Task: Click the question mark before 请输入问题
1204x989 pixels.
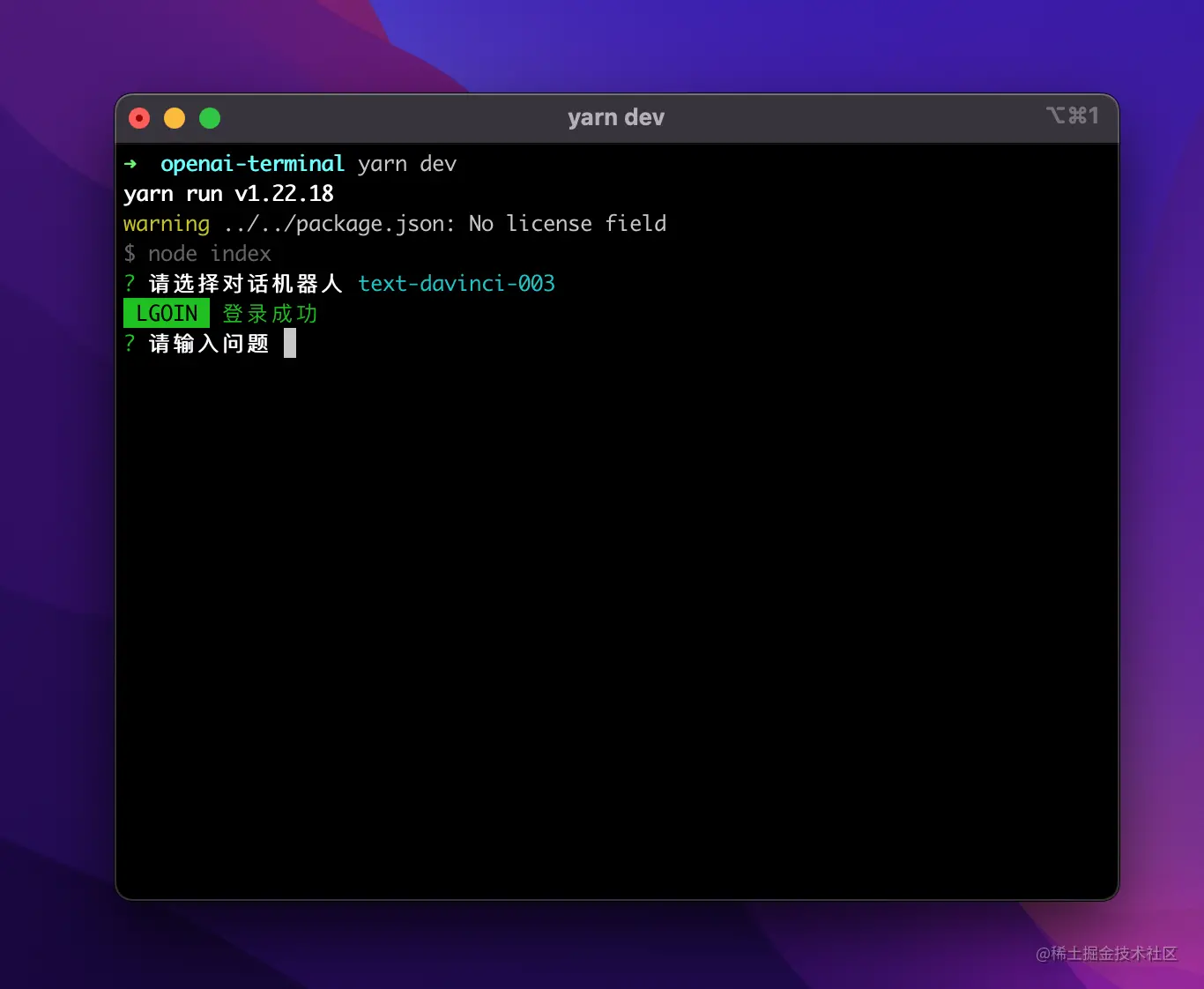Action: [x=130, y=344]
